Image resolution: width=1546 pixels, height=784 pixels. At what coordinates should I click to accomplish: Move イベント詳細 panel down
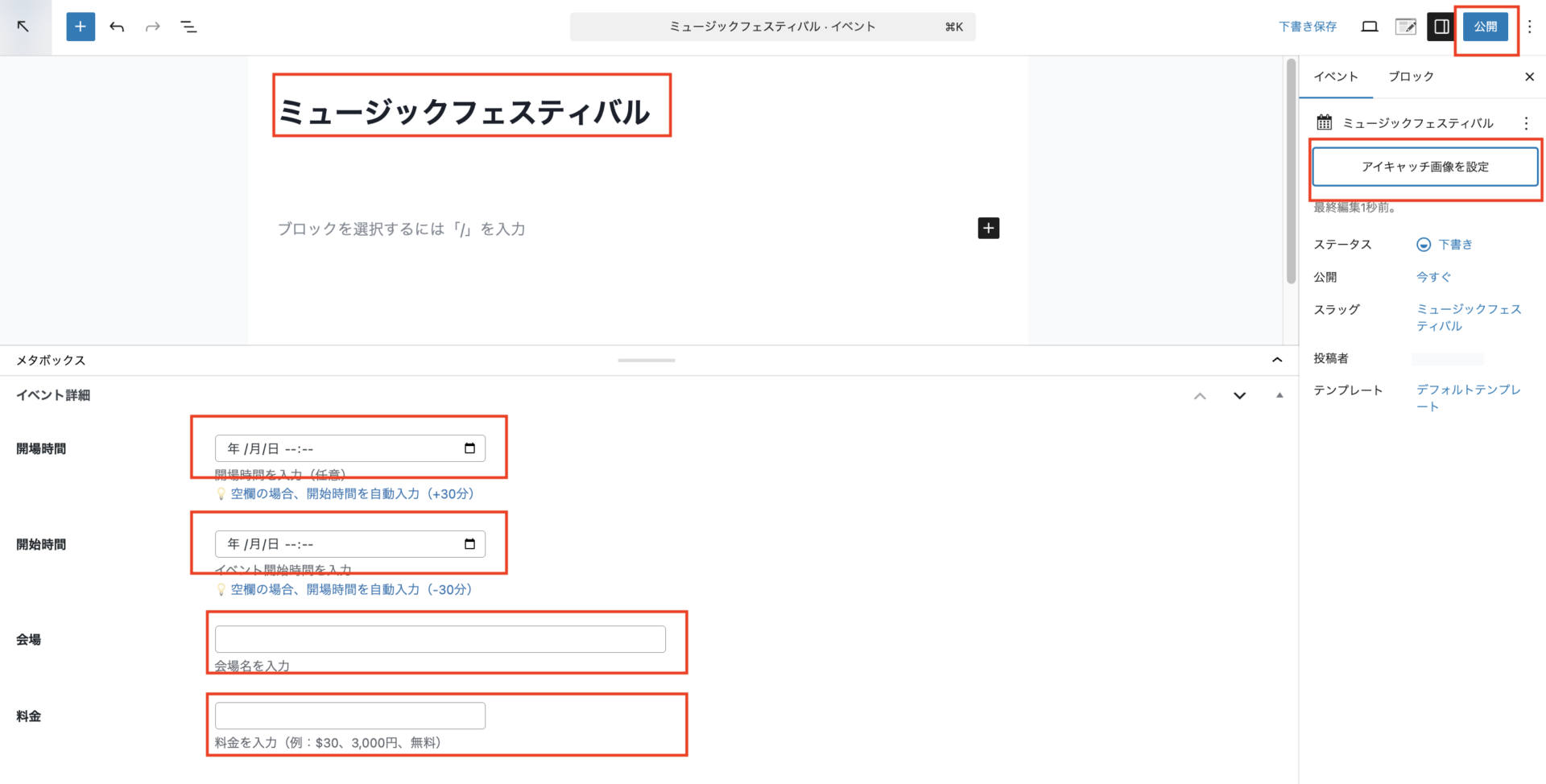pyautogui.click(x=1239, y=395)
